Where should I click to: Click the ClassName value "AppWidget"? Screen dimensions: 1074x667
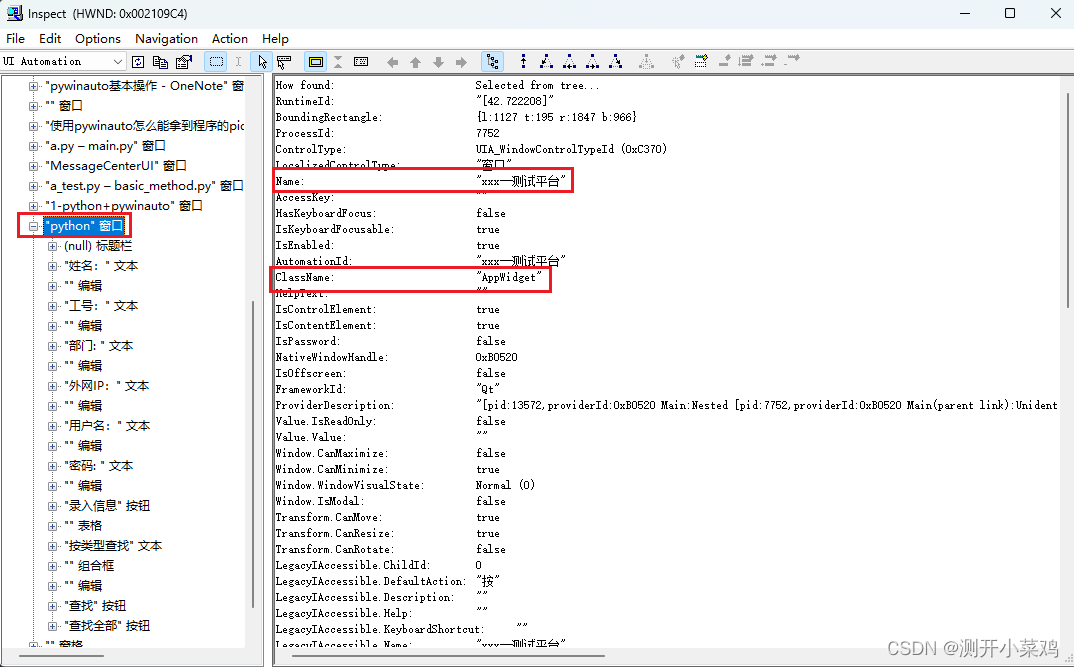tap(509, 277)
